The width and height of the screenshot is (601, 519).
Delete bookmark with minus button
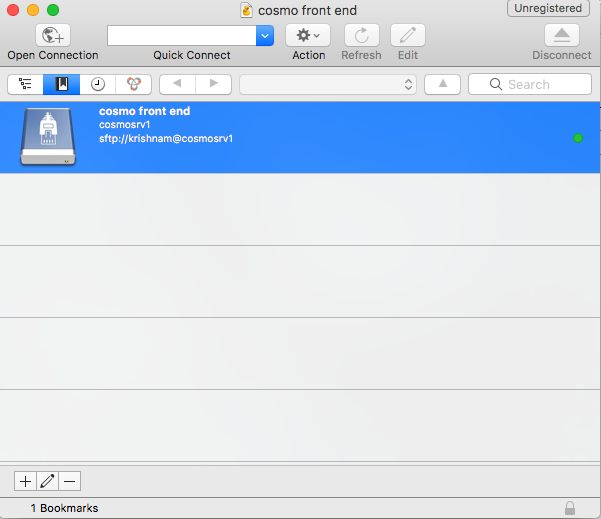click(69, 481)
